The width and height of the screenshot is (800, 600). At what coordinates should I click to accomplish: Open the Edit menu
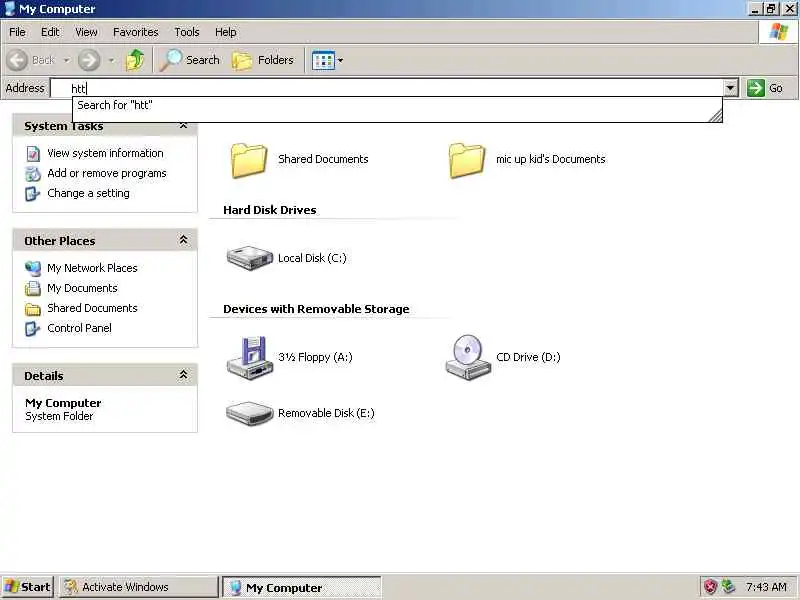pos(50,32)
